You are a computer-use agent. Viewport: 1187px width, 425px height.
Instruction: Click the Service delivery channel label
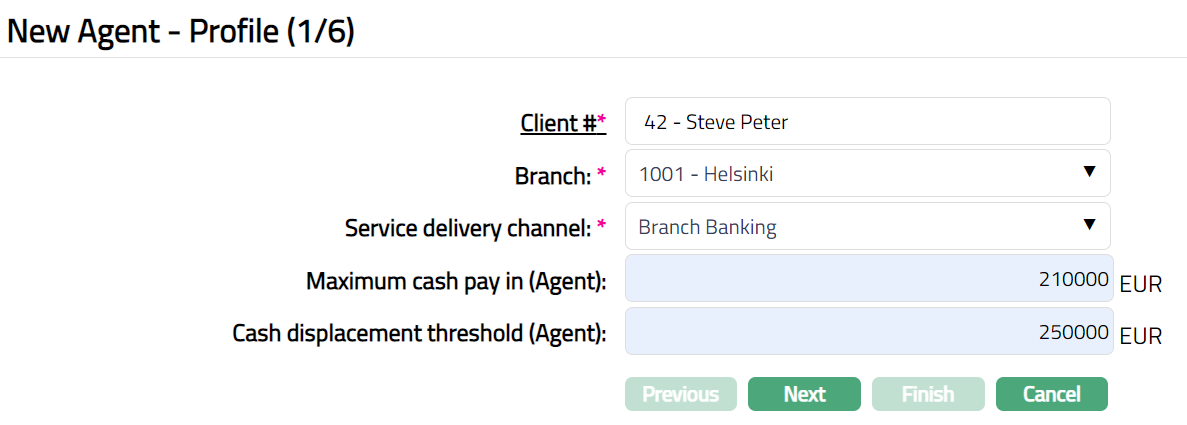tap(468, 228)
